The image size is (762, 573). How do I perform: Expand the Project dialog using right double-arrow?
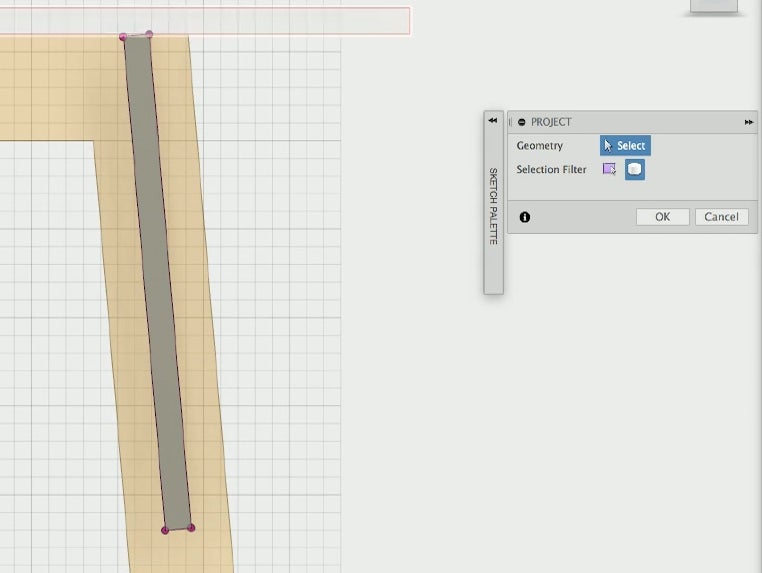click(x=748, y=122)
